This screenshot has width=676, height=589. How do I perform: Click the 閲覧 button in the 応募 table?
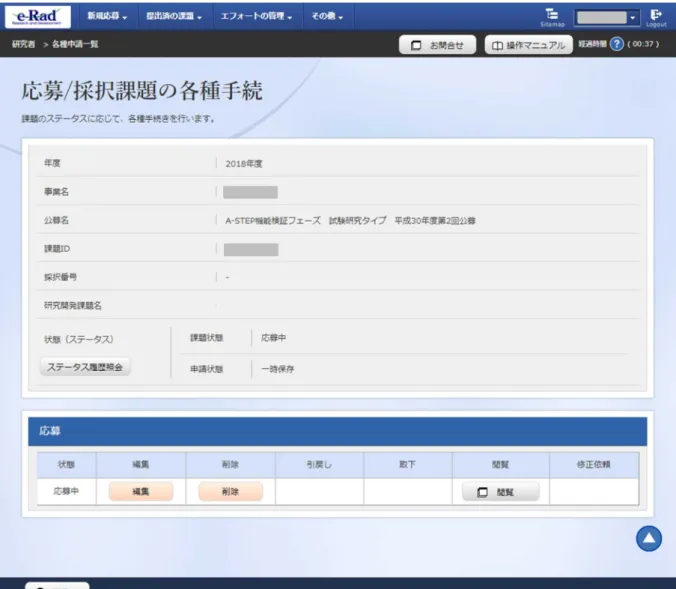pyautogui.click(x=501, y=492)
